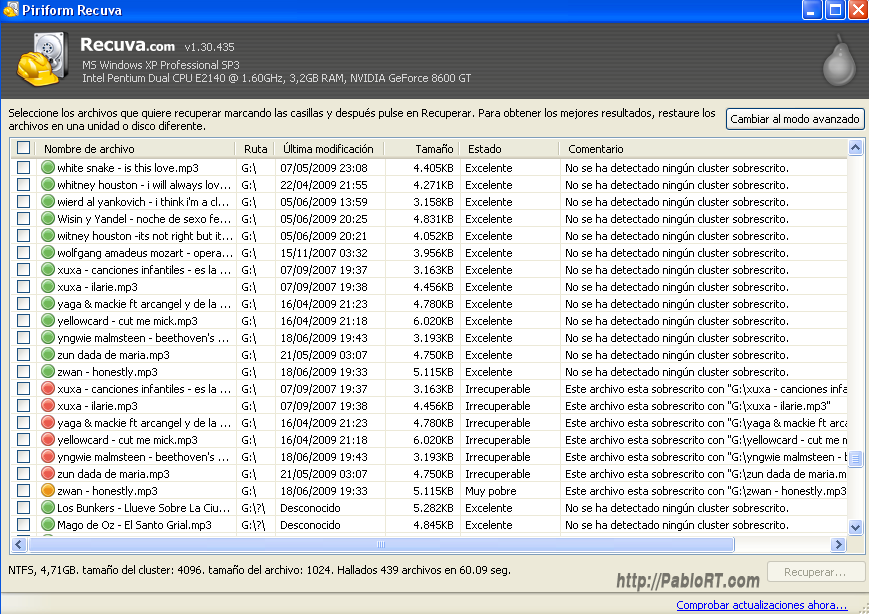The height and width of the screenshot is (614, 869).
Task: Tick checkbox for whitney houston - i will always
Action: (x=23, y=185)
